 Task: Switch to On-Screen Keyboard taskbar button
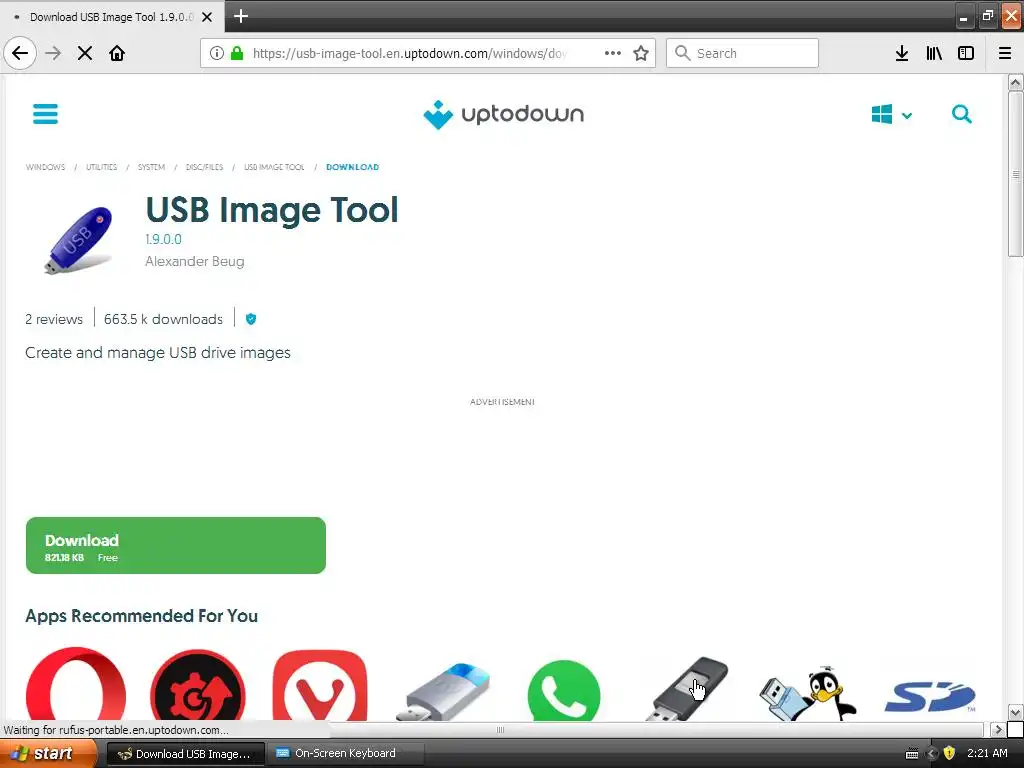click(x=345, y=754)
